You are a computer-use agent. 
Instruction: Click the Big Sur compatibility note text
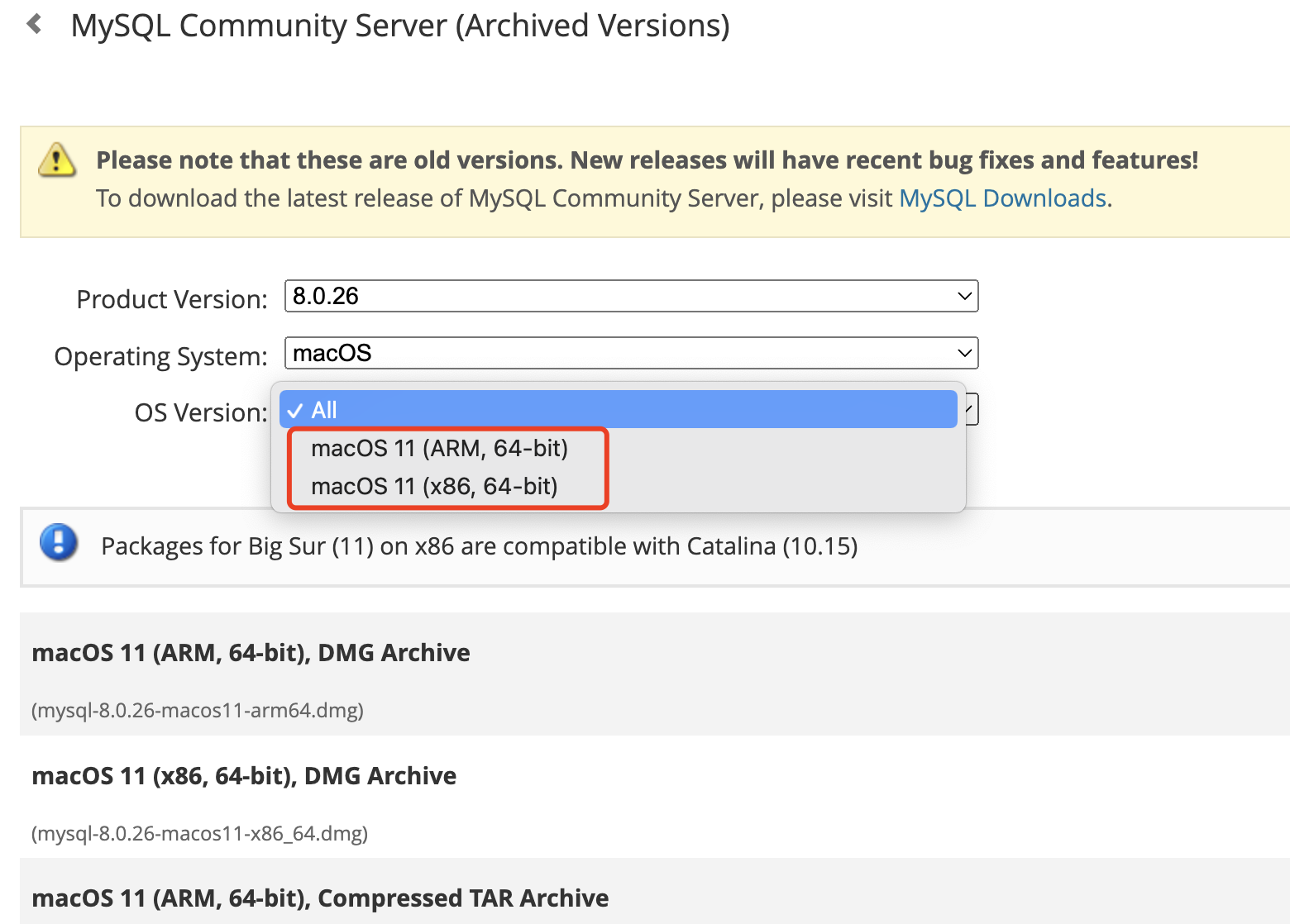click(x=480, y=545)
